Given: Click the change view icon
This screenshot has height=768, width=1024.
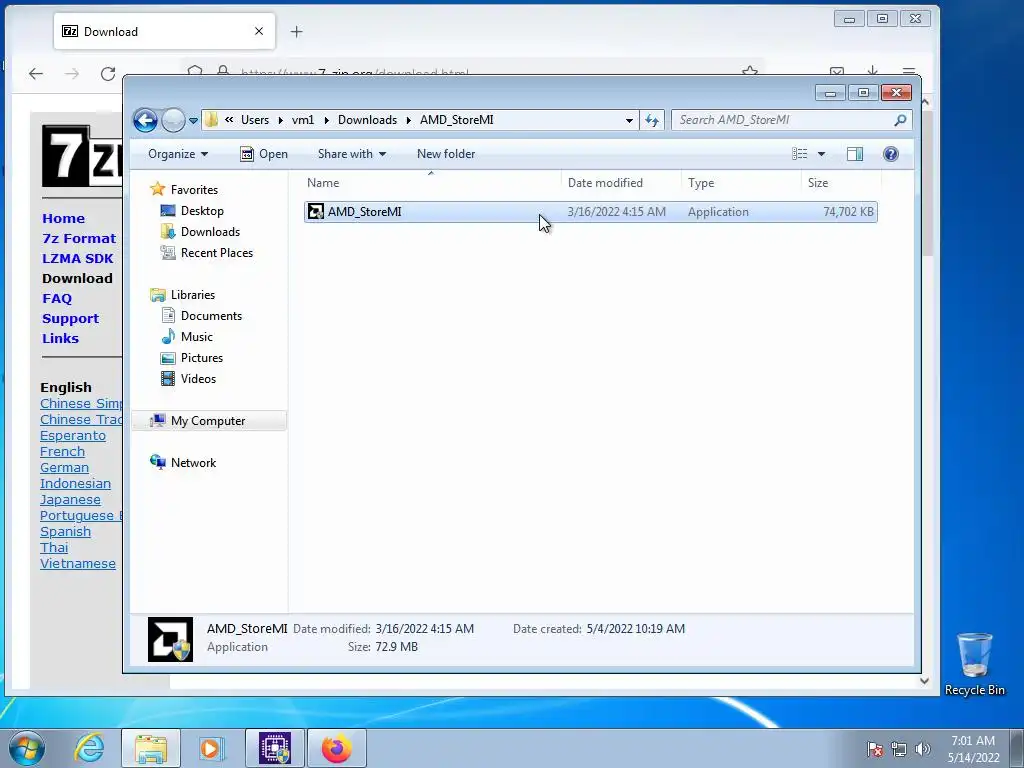Looking at the screenshot, I should 799,154.
